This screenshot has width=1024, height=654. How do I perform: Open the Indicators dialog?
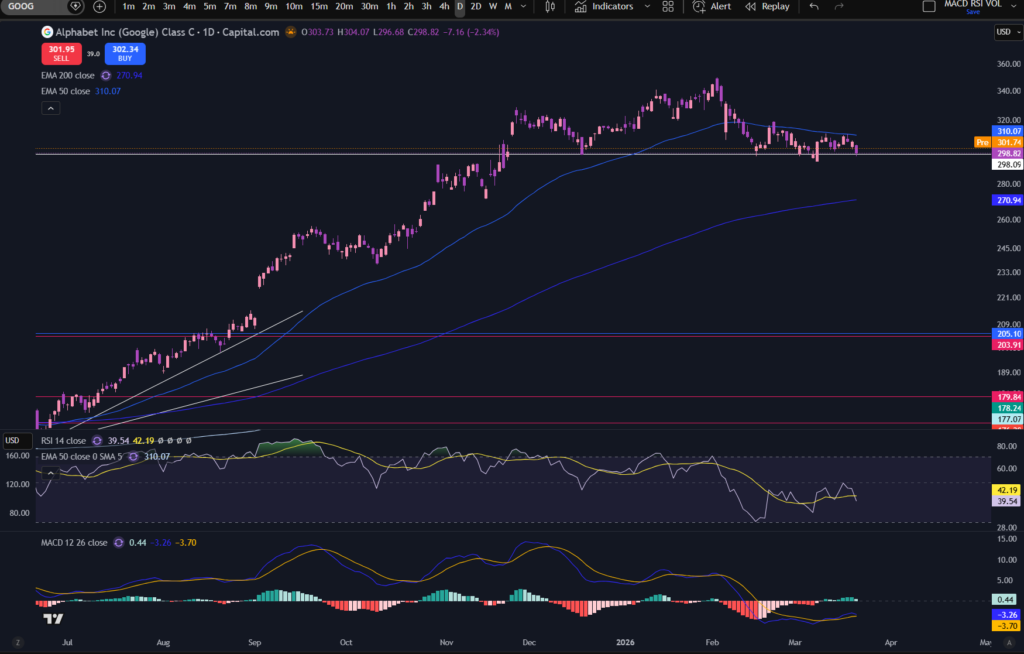(x=604, y=7)
